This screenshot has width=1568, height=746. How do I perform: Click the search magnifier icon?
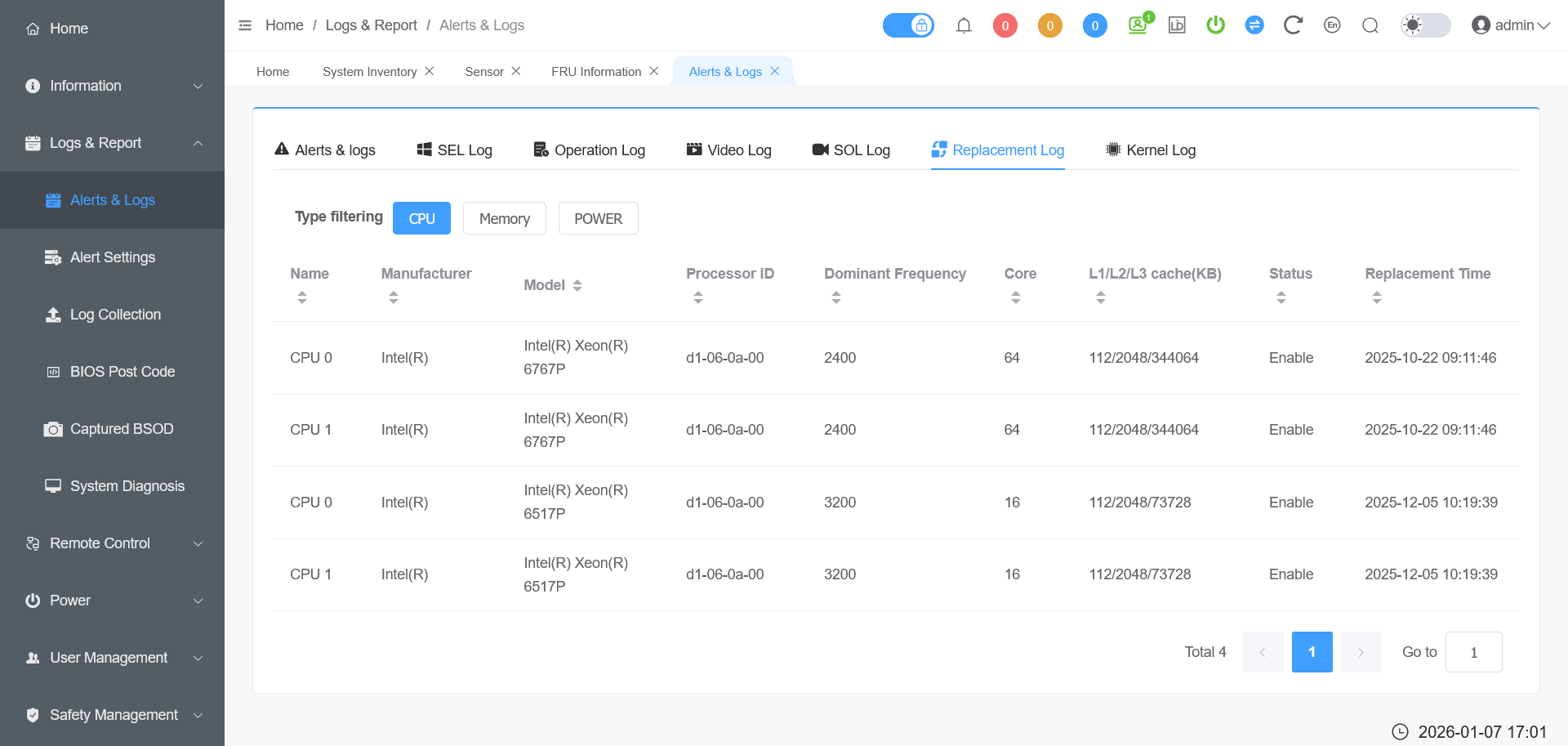(1370, 25)
